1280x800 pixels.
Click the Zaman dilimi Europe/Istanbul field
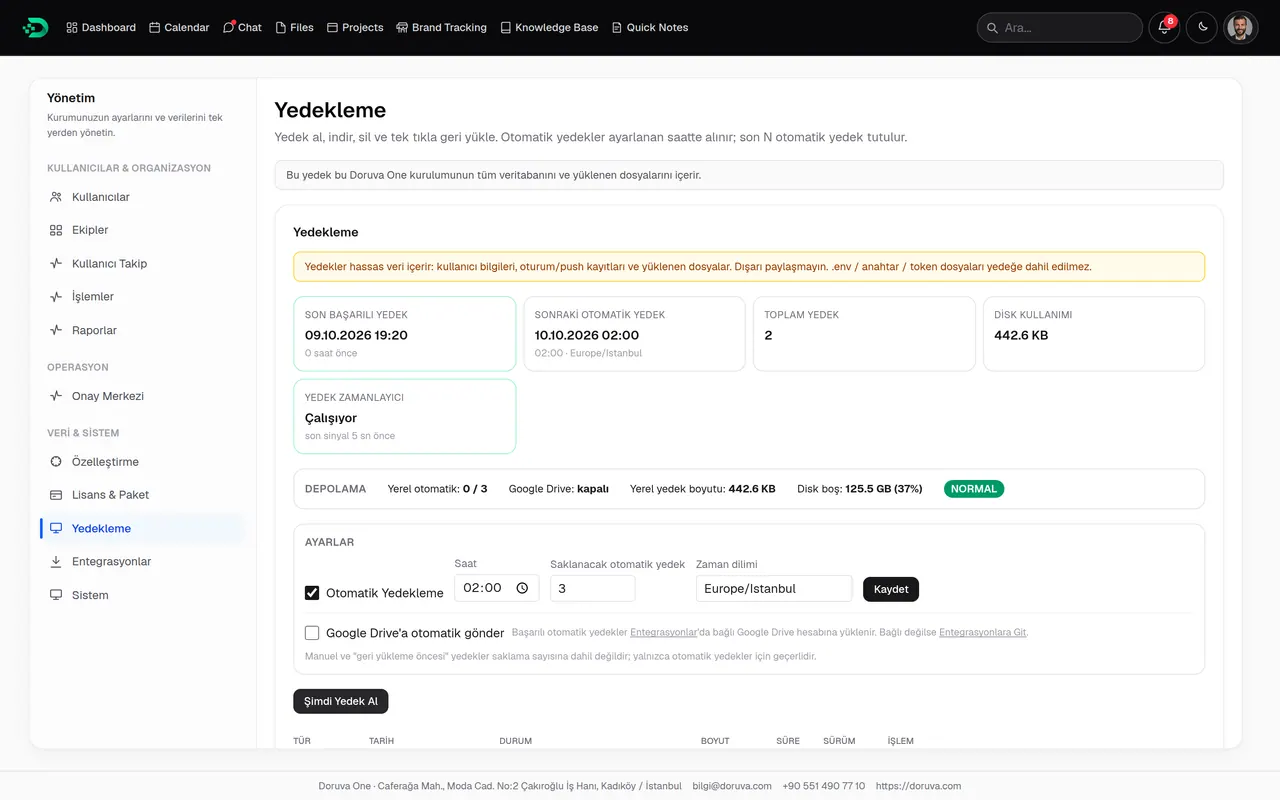pyautogui.click(x=774, y=588)
